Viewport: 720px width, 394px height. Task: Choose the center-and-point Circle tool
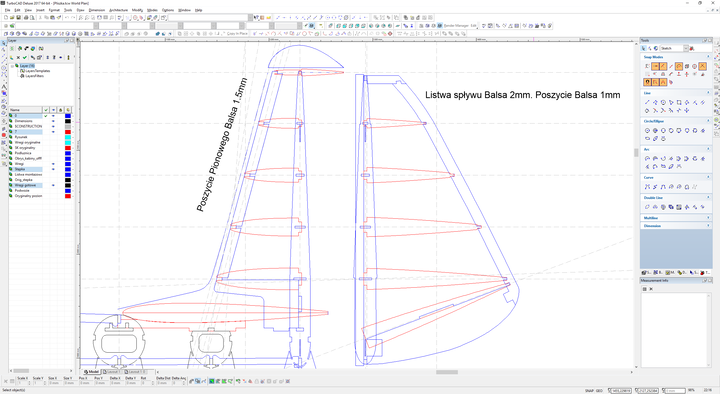[x=647, y=130]
